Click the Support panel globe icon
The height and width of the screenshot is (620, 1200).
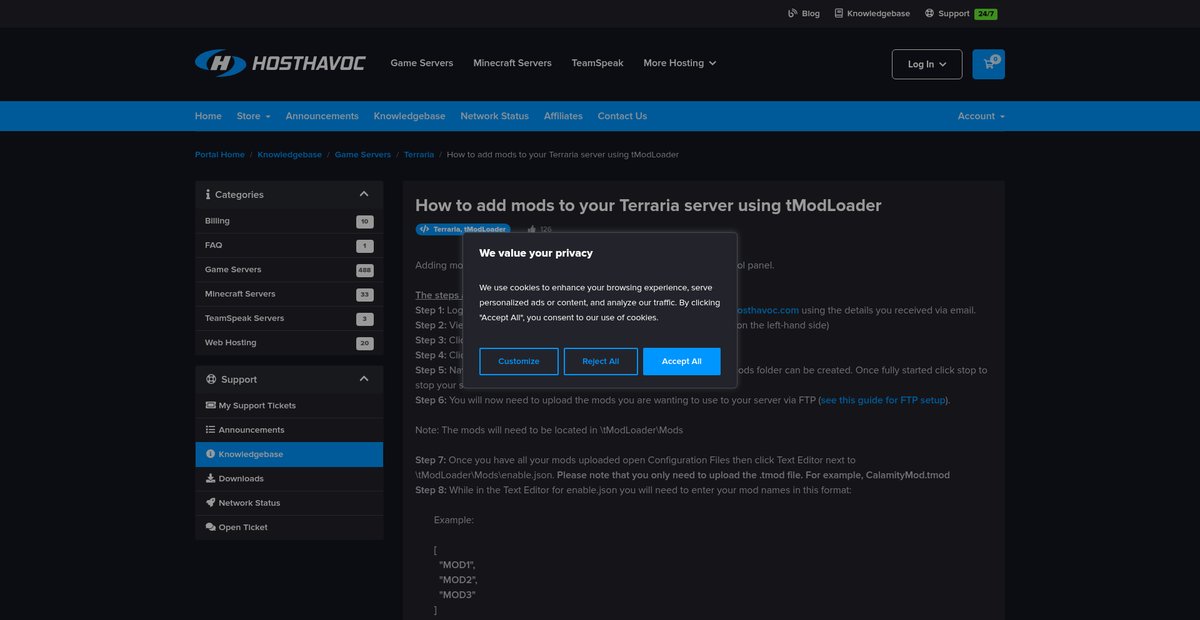[211, 379]
